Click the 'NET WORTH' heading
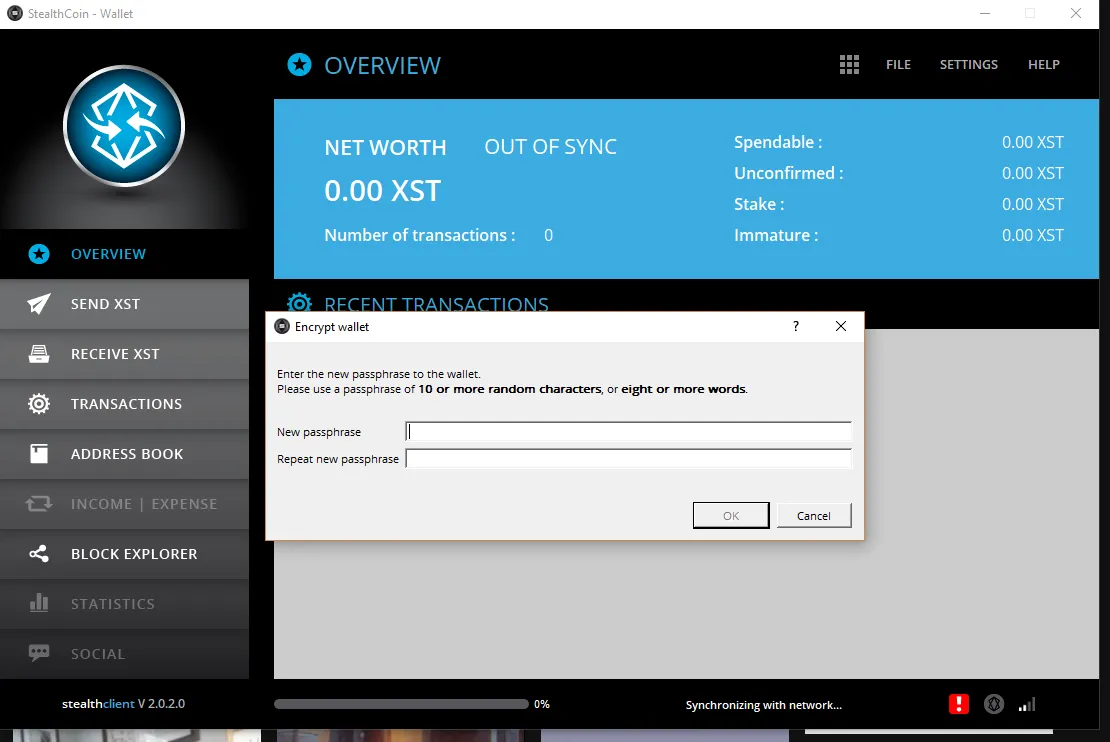Image resolution: width=1110 pixels, height=742 pixels. (385, 147)
